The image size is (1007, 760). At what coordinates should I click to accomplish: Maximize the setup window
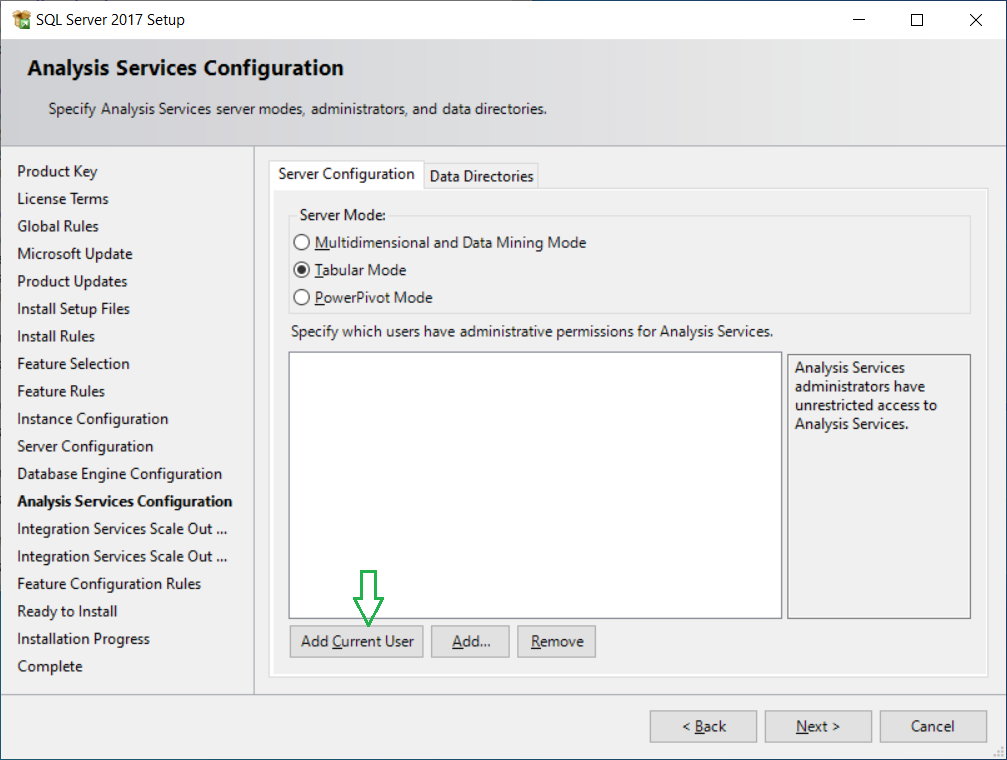tap(917, 20)
